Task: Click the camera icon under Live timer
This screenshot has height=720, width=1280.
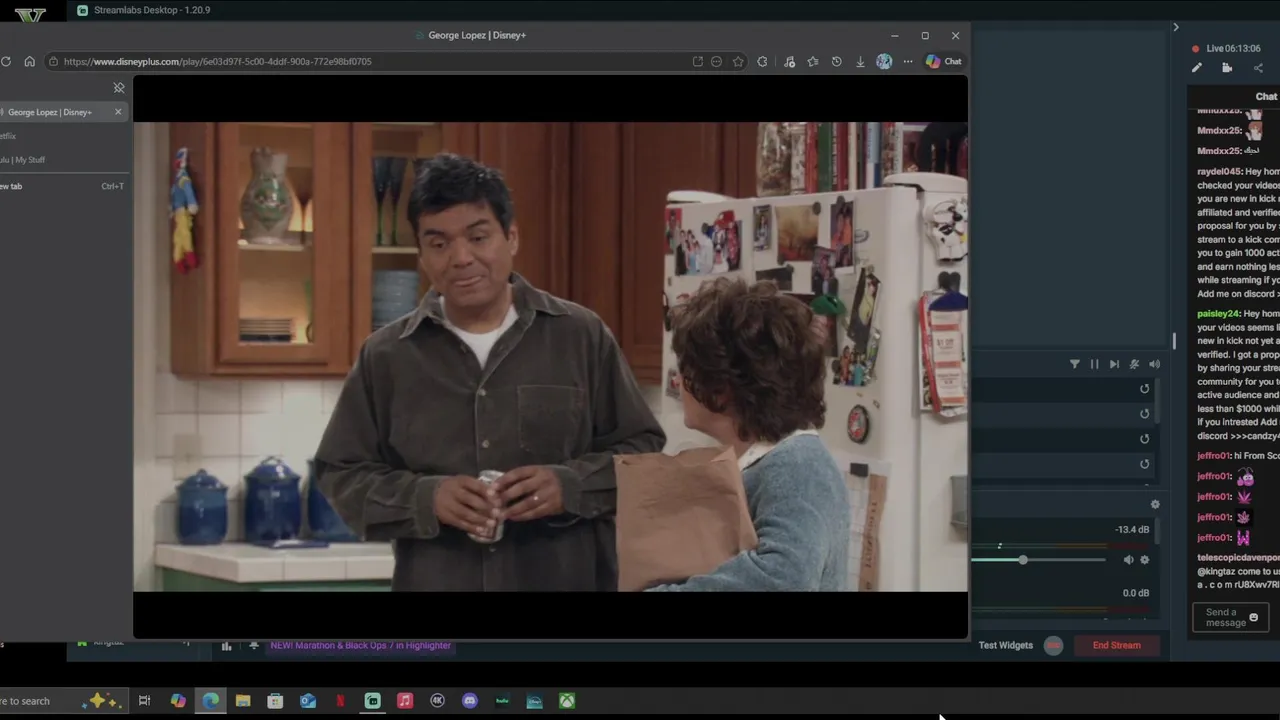Action: [1227, 68]
